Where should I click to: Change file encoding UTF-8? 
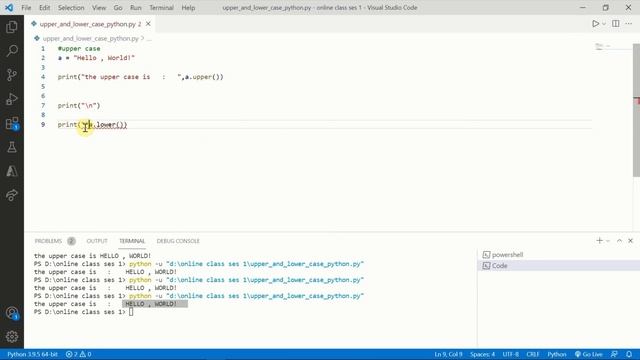pos(511,354)
